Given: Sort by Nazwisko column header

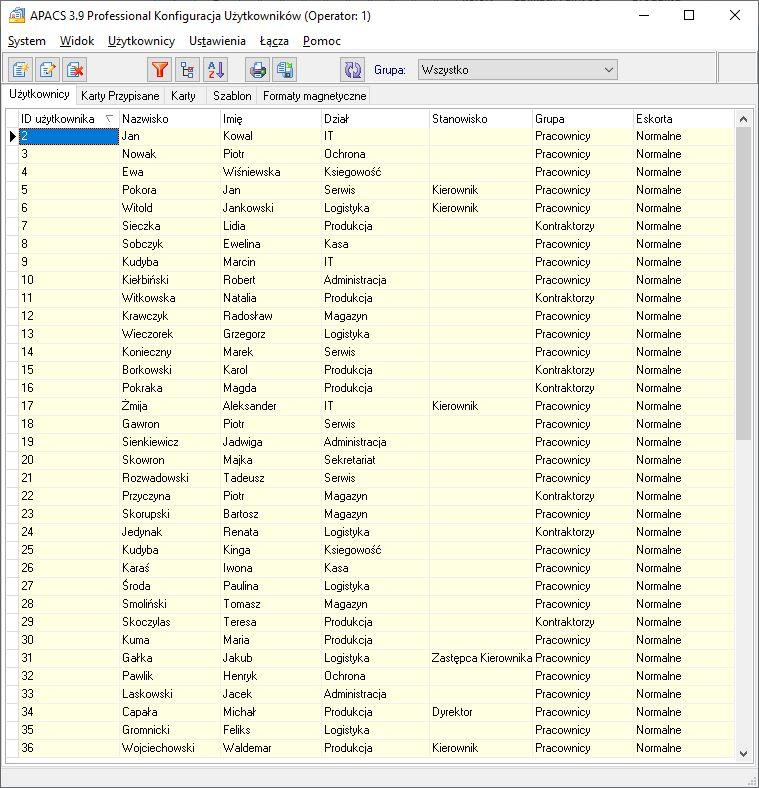Looking at the screenshot, I should (x=170, y=119).
